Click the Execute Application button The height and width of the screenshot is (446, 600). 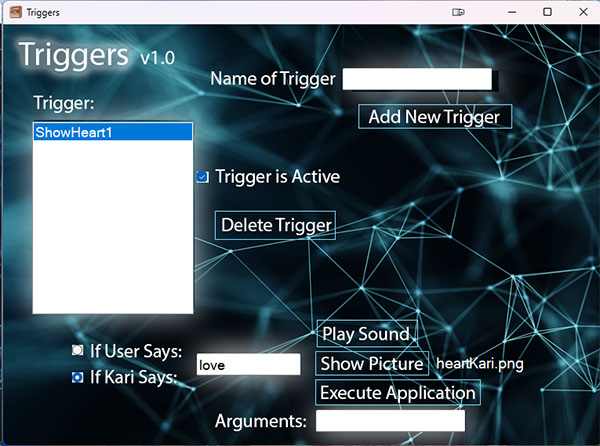click(x=397, y=392)
